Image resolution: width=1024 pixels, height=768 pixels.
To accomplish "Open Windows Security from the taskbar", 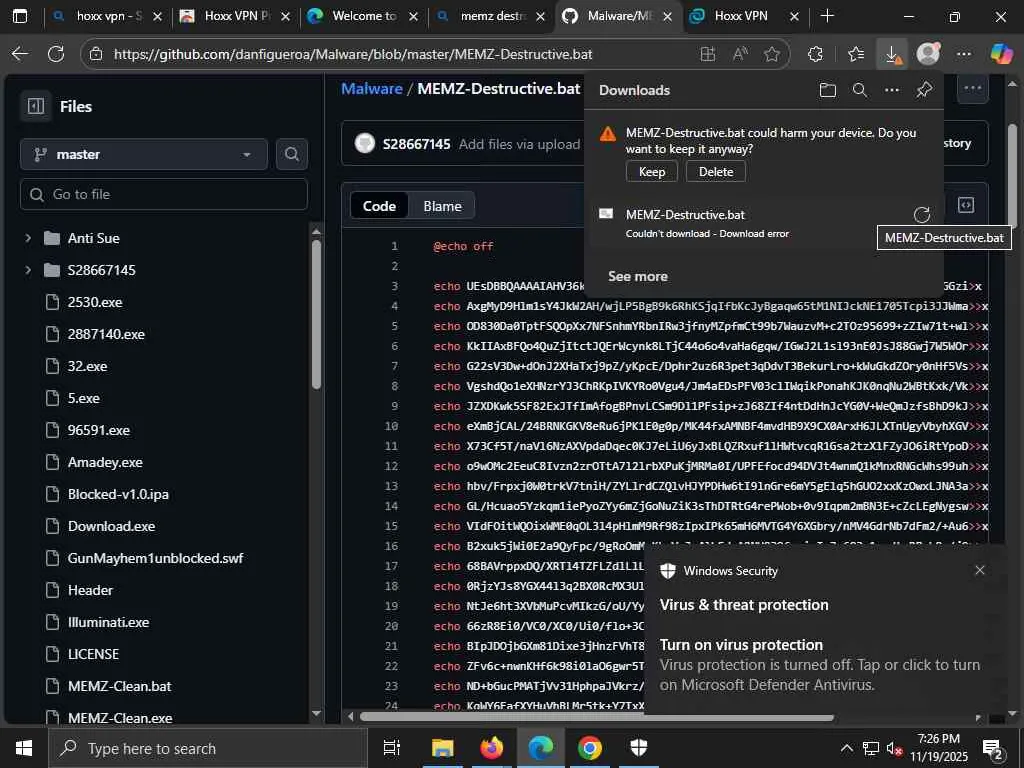I will tap(639, 748).
